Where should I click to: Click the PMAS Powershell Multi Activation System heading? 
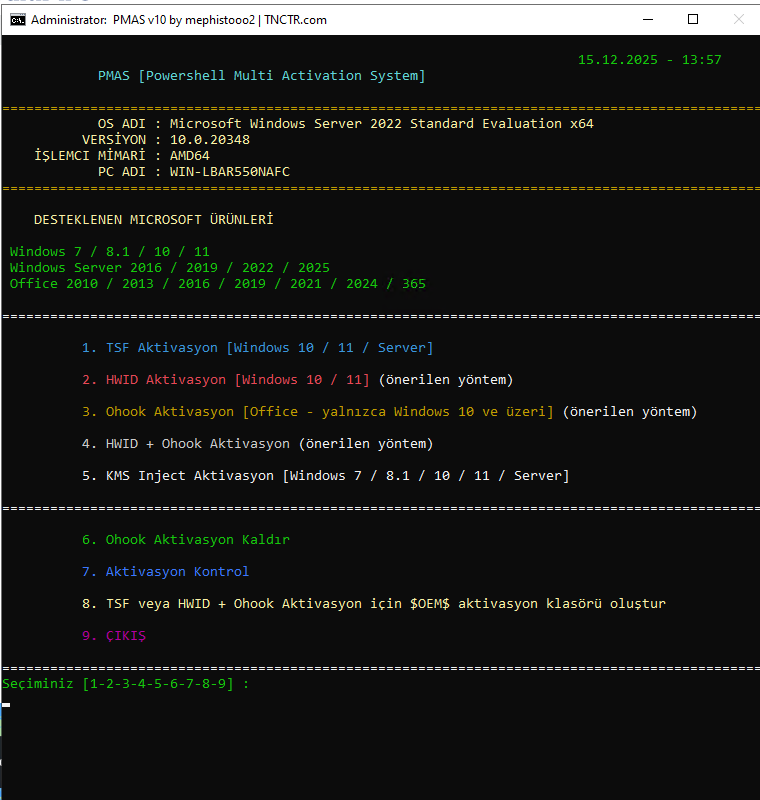pyautogui.click(x=261, y=76)
